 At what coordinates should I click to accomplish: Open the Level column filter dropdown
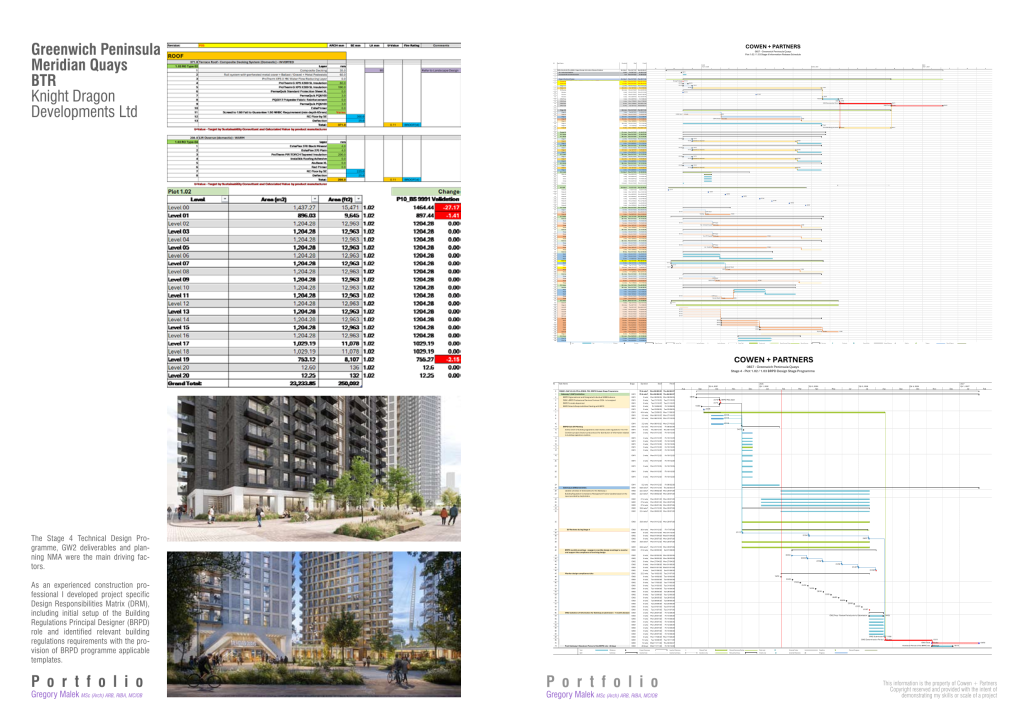(225, 199)
